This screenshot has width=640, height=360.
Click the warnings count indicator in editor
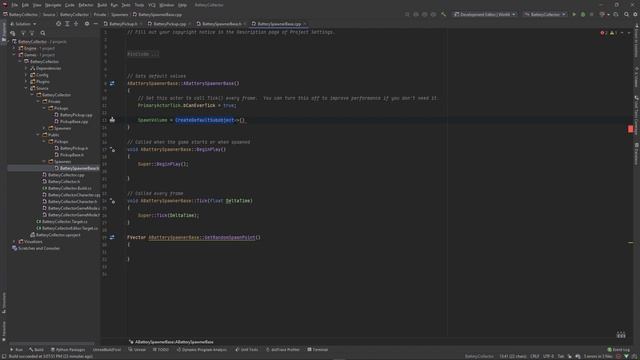pos(613,33)
